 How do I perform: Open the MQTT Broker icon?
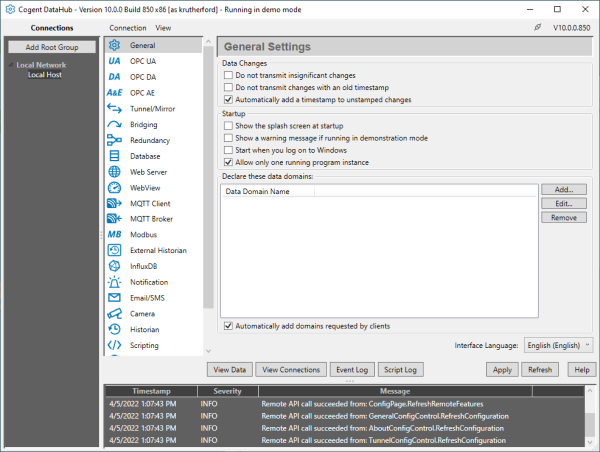point(114,219)
